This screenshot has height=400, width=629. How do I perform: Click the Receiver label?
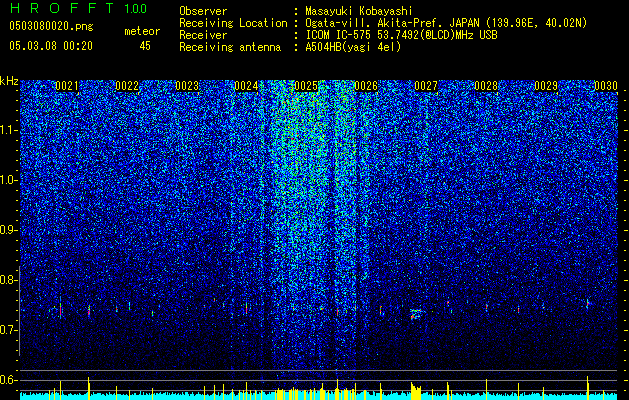(x=203, y=35)
